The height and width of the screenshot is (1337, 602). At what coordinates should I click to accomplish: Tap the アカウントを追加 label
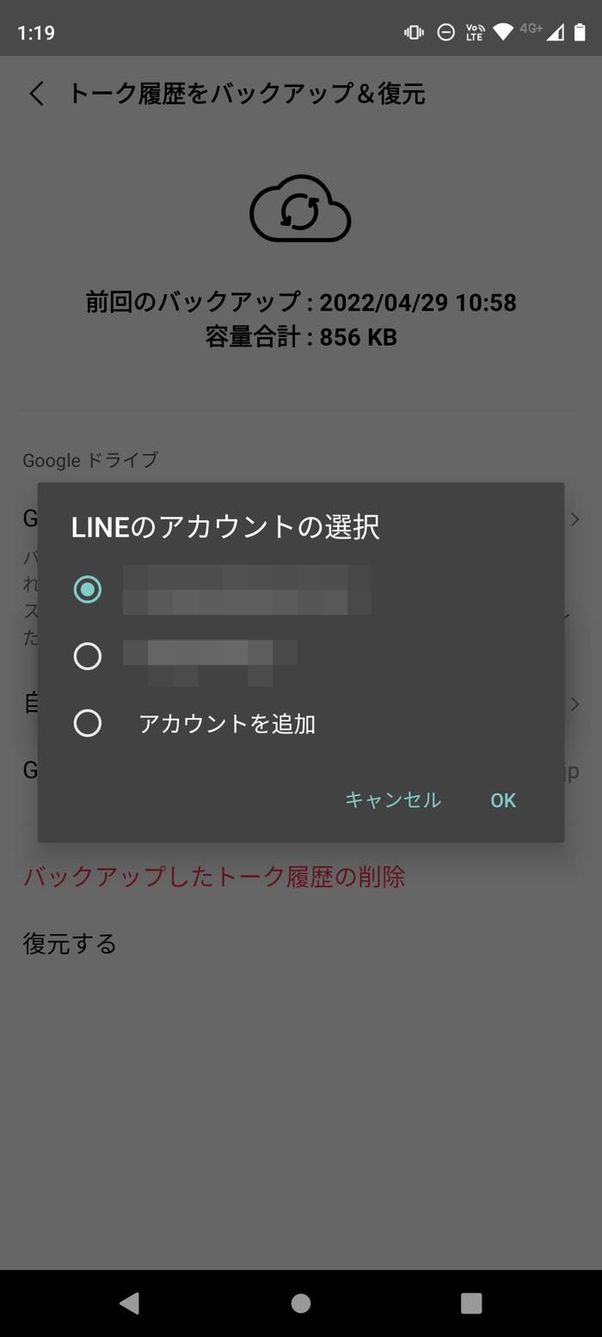227,724
